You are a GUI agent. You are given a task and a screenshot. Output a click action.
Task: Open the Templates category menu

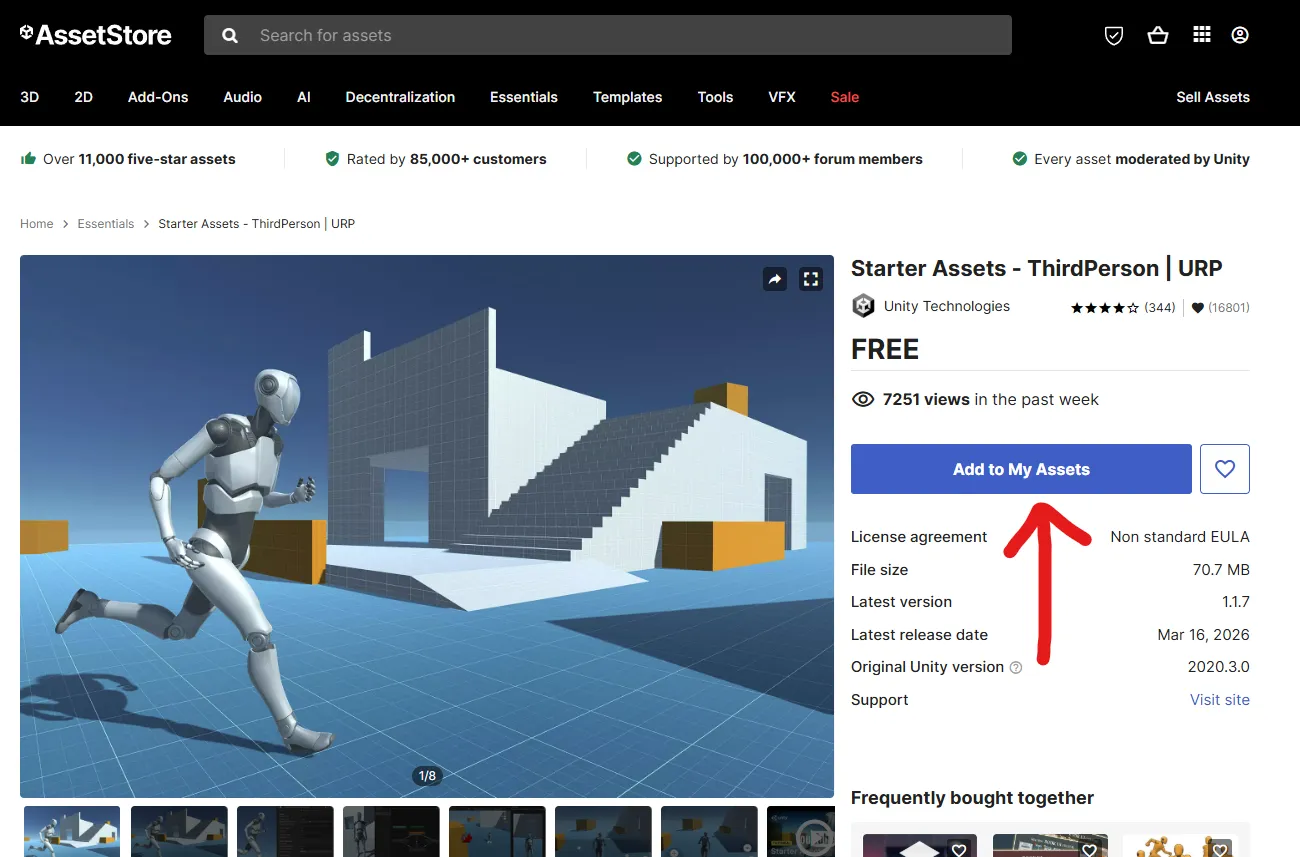coord(627,97)
